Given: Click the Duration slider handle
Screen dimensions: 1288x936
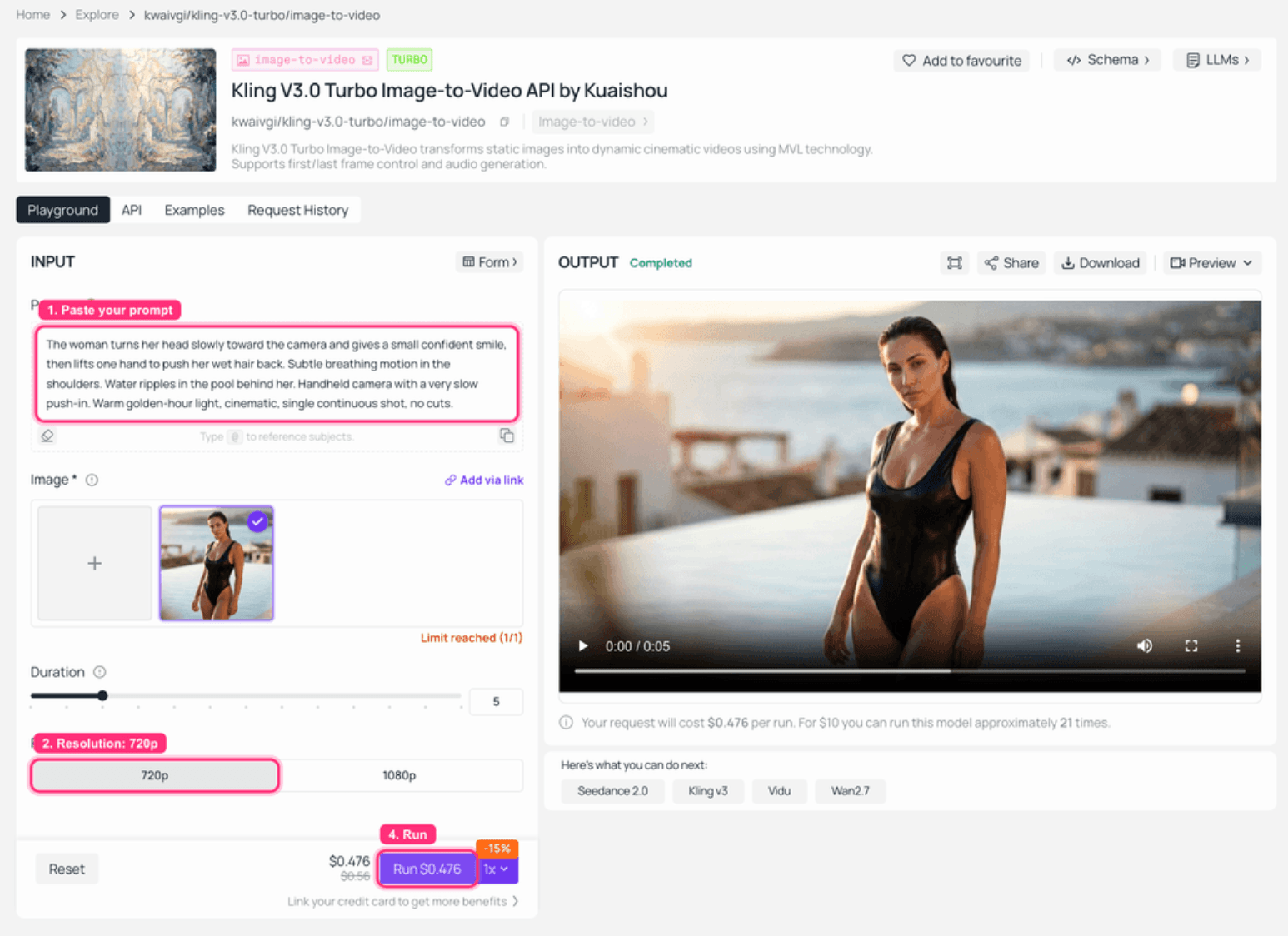Looking at the screenshot, I should 102,695.
